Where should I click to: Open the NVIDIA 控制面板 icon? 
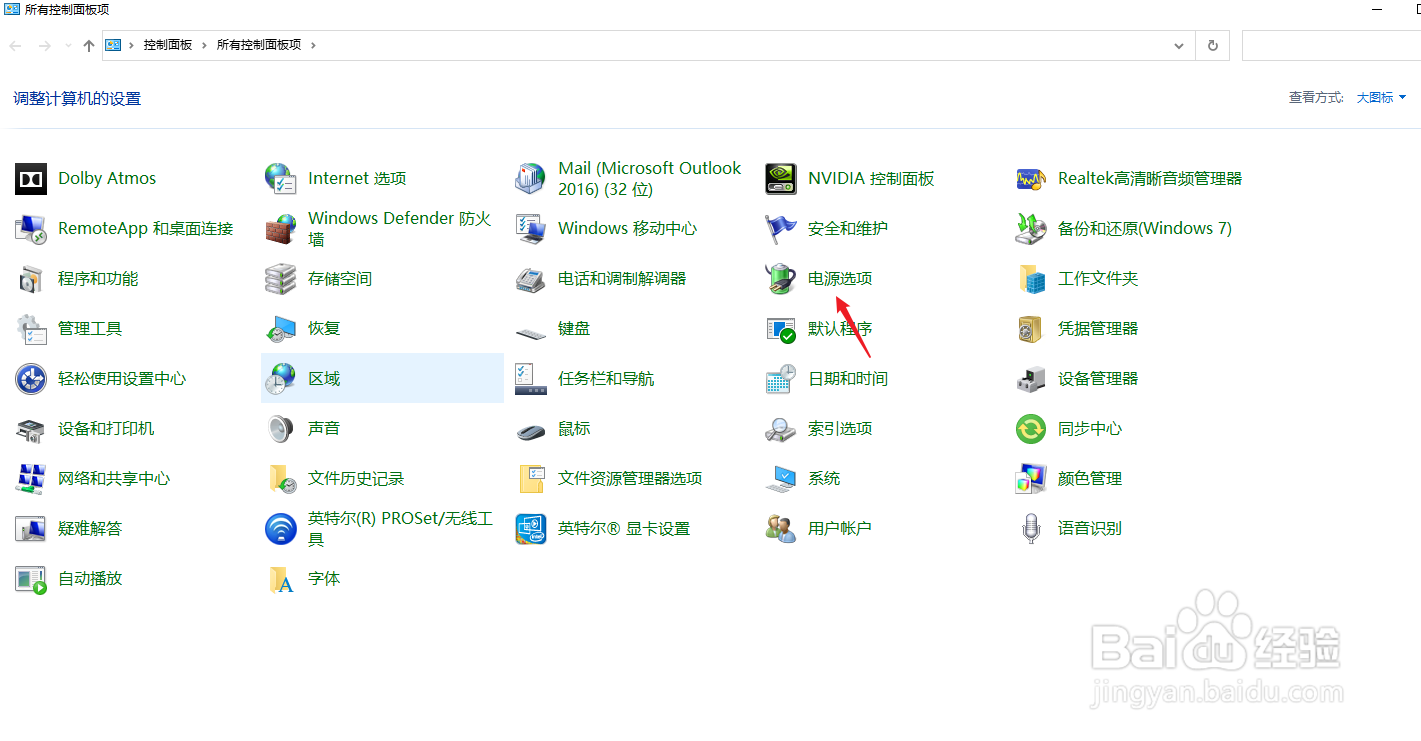(781, 179)
